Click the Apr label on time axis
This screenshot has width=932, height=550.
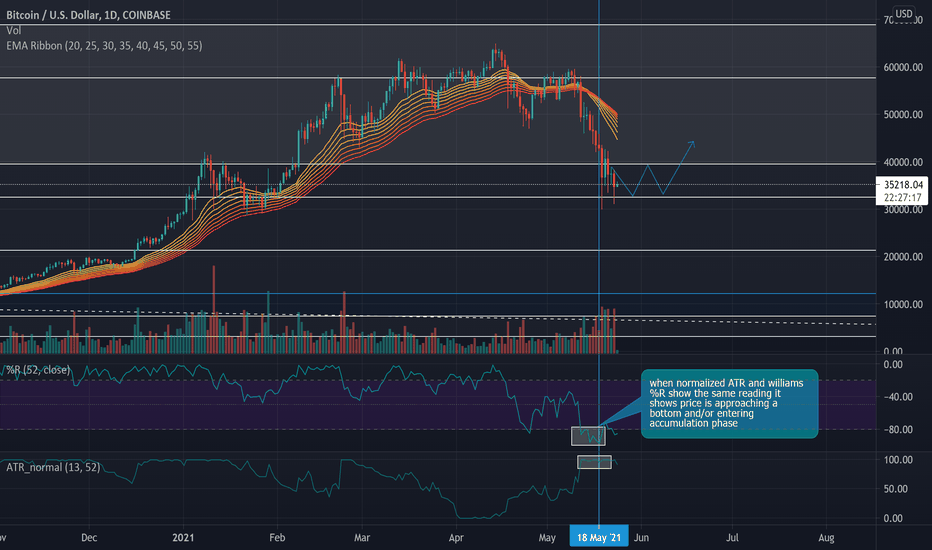tap(456, 538)
